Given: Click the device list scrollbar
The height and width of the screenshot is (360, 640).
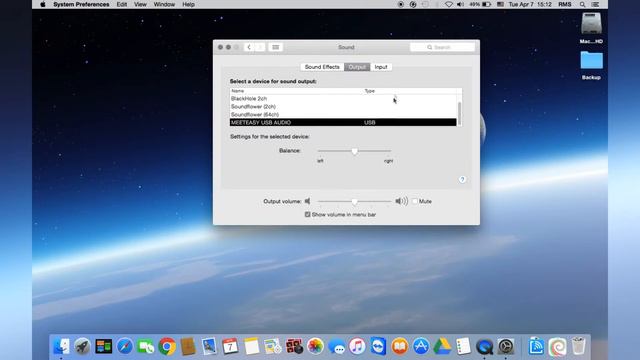Looking at the screenshot, I should (460, 113).
